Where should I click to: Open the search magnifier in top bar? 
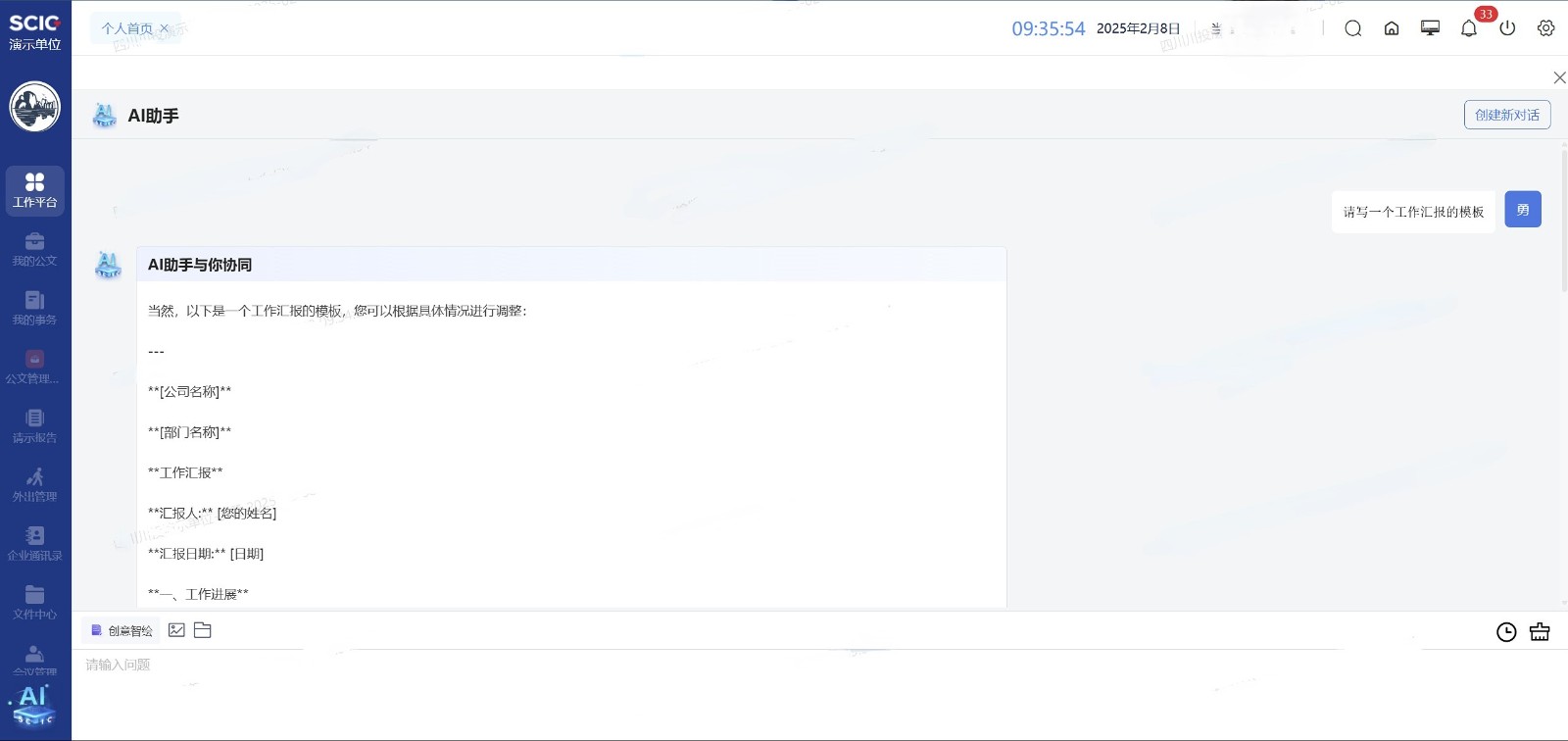(1352, 28)
